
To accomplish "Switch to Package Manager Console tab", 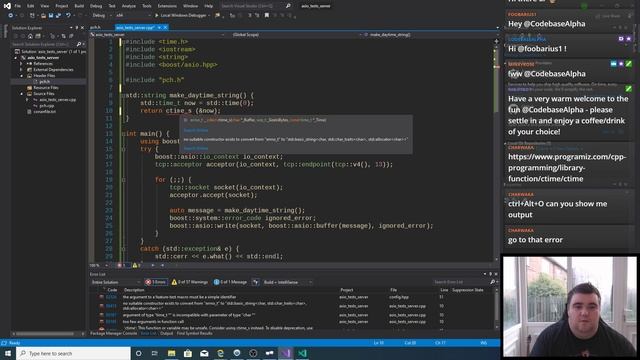I will pyautogui.click(x=113, y=333).
